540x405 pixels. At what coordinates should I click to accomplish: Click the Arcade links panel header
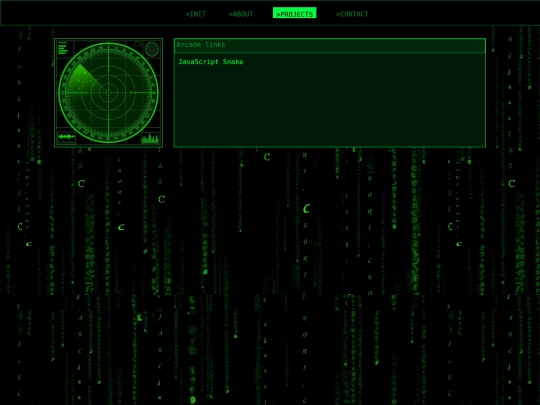330,45
